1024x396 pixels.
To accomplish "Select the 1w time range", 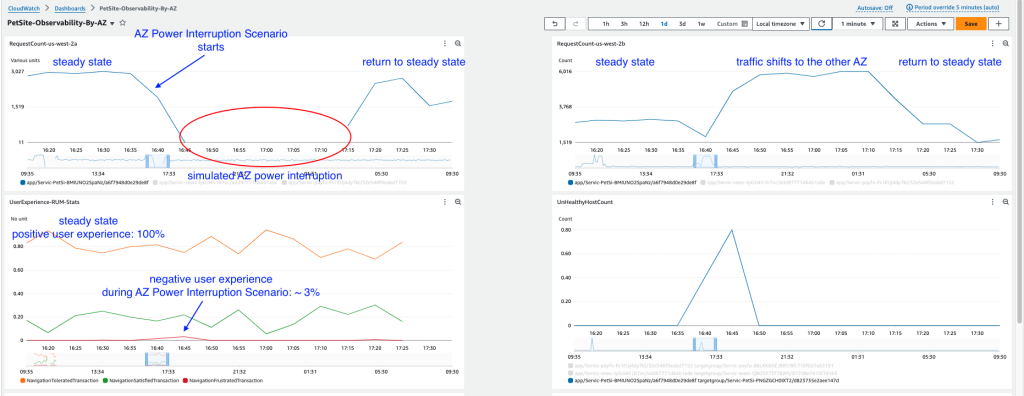I will (701, 24).
